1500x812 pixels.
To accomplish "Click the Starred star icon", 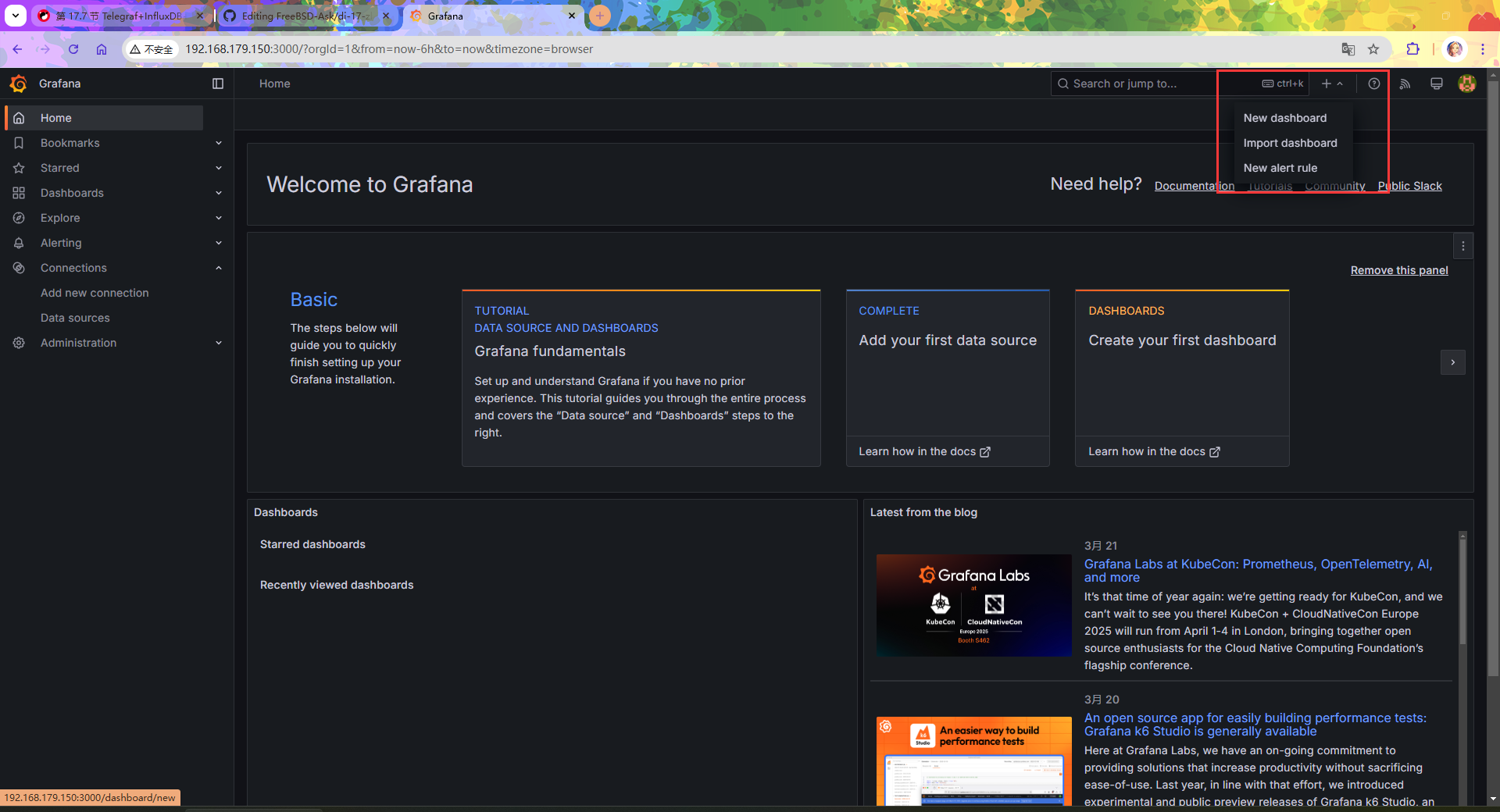I will 19,168.
